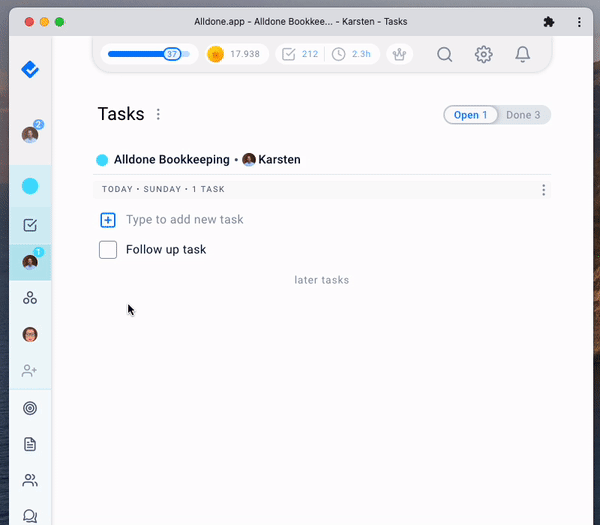
Task: Open the Tasks checkbox icon in sidebar
Action: (x=30, y=225)
